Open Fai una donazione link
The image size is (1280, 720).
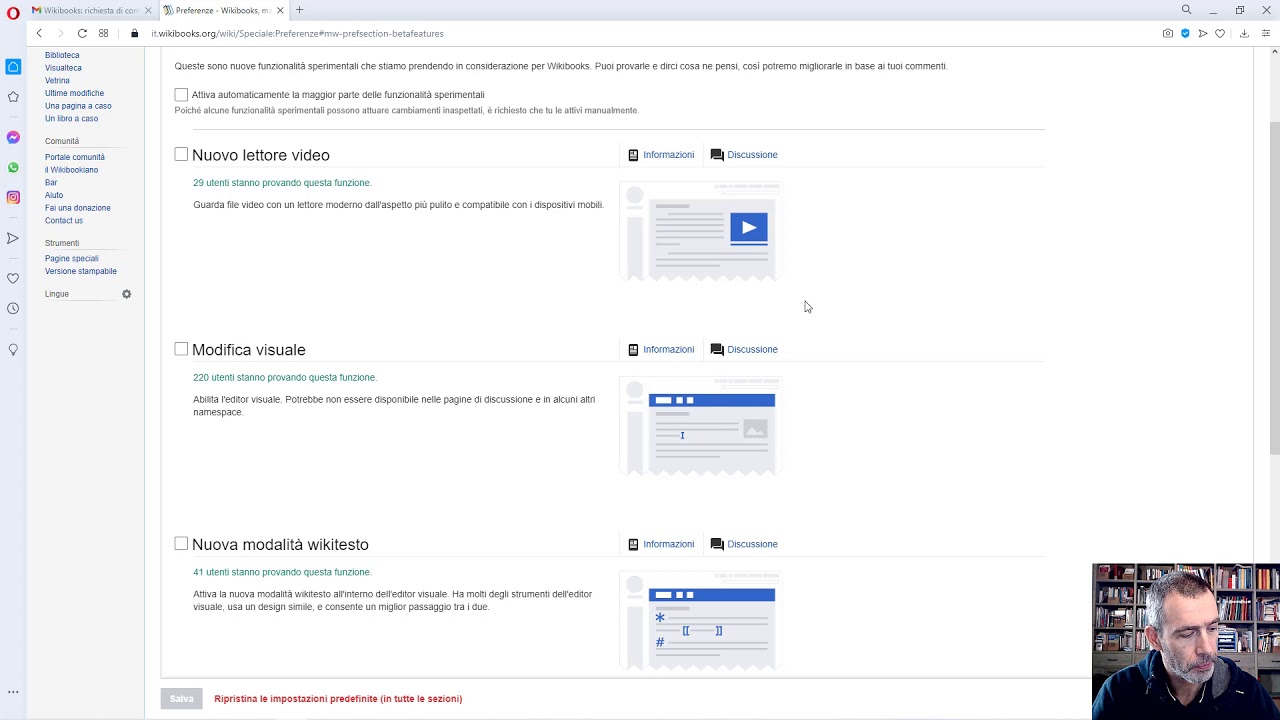pos(78,208)
